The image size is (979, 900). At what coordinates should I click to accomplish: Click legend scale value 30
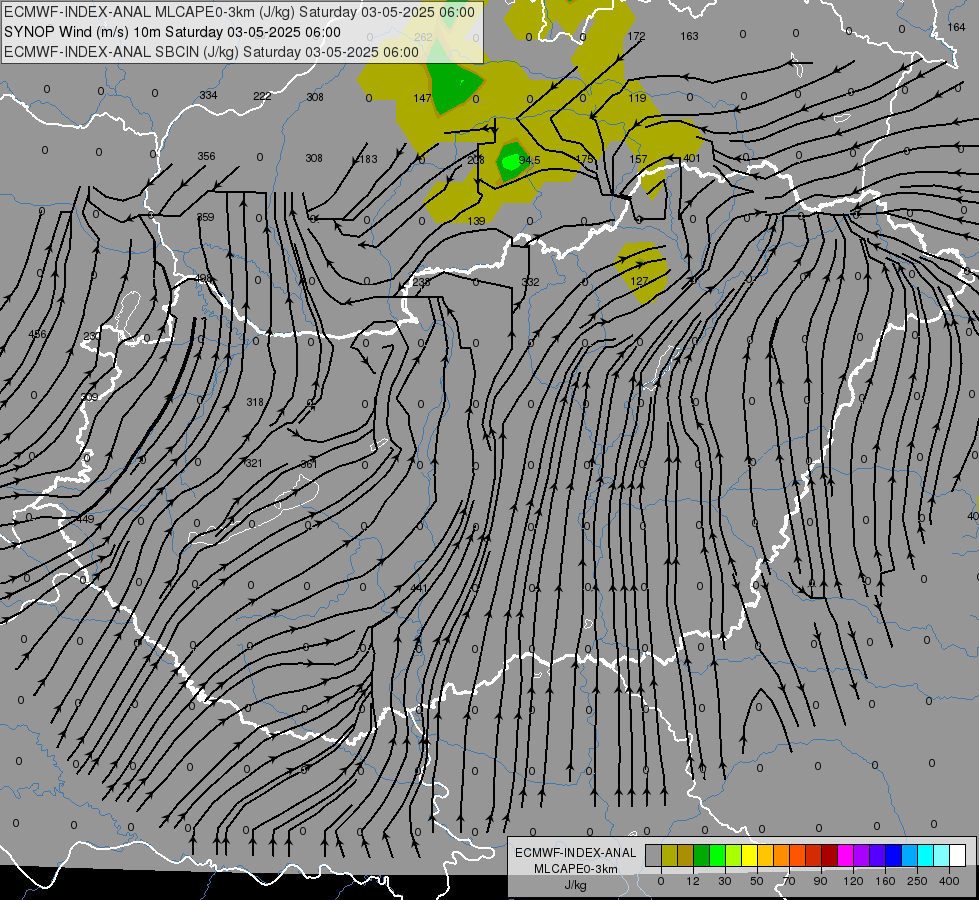[x=725, y=881]
